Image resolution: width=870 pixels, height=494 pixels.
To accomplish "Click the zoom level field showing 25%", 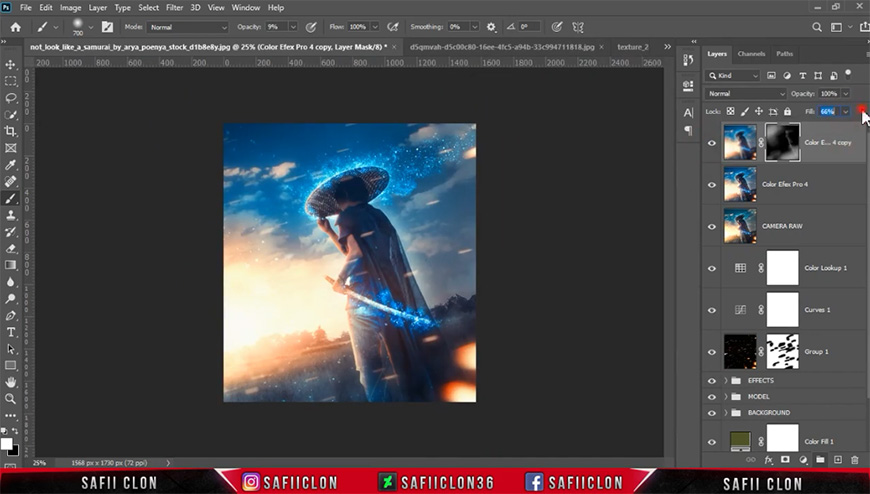I will coord(39,462).
